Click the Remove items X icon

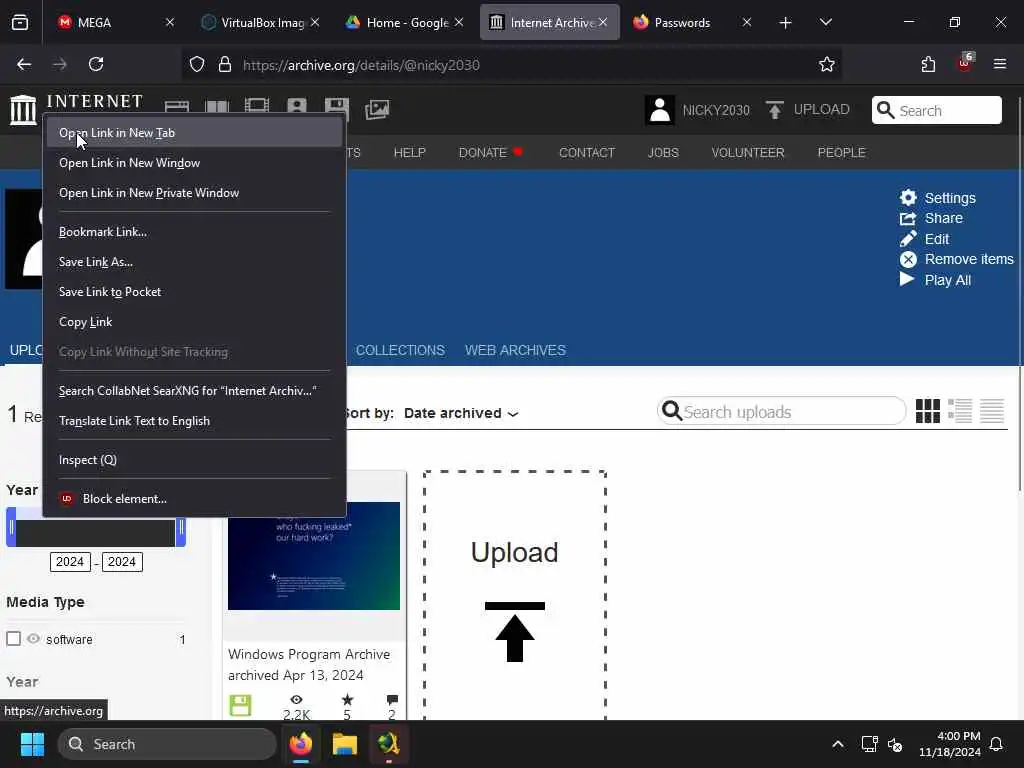coord(908,259)
